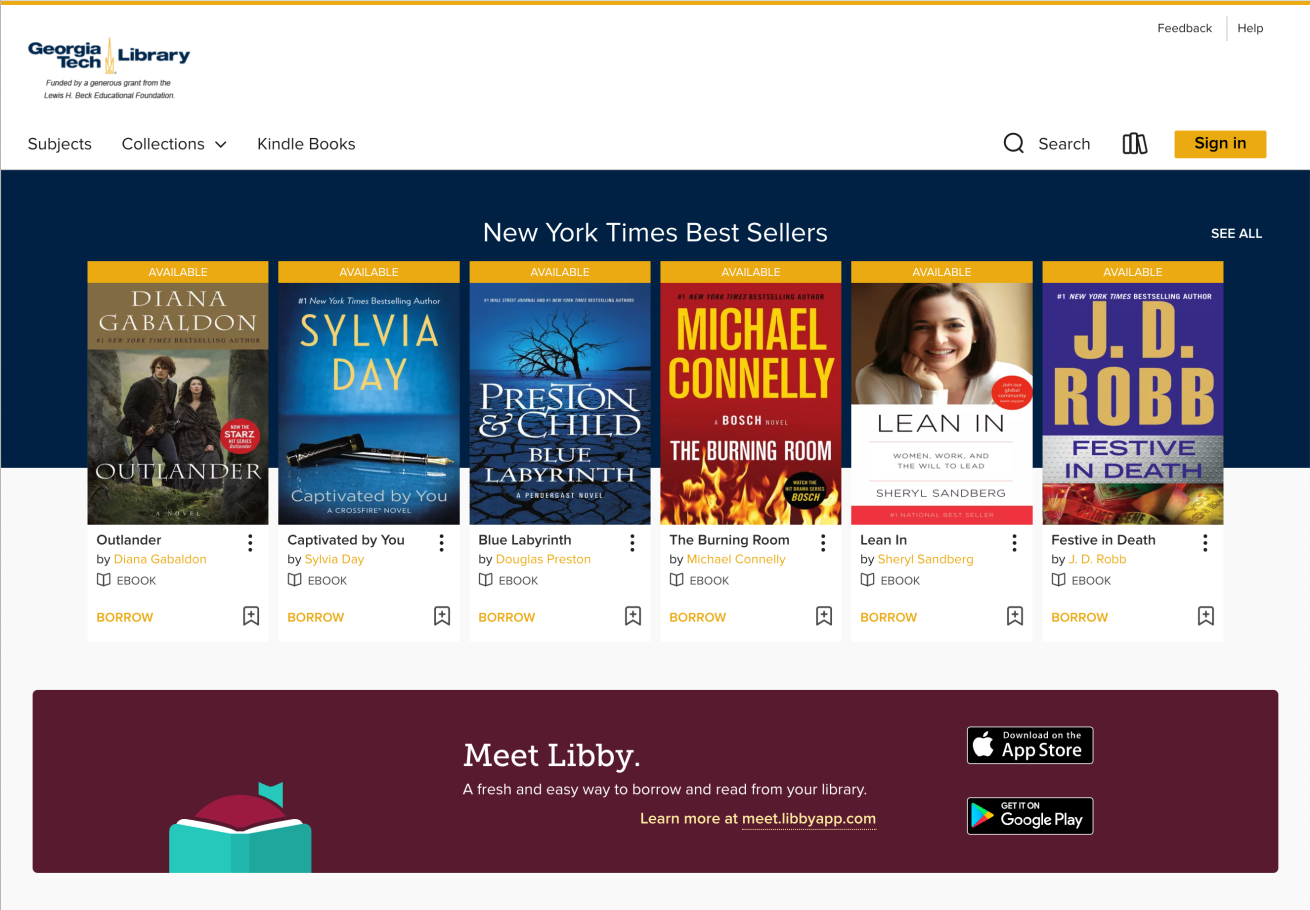The width and height of the screenshot is (1310, 910).
Task: Open the bookshelf loans icon
Action: click(x=1134, y=144)
